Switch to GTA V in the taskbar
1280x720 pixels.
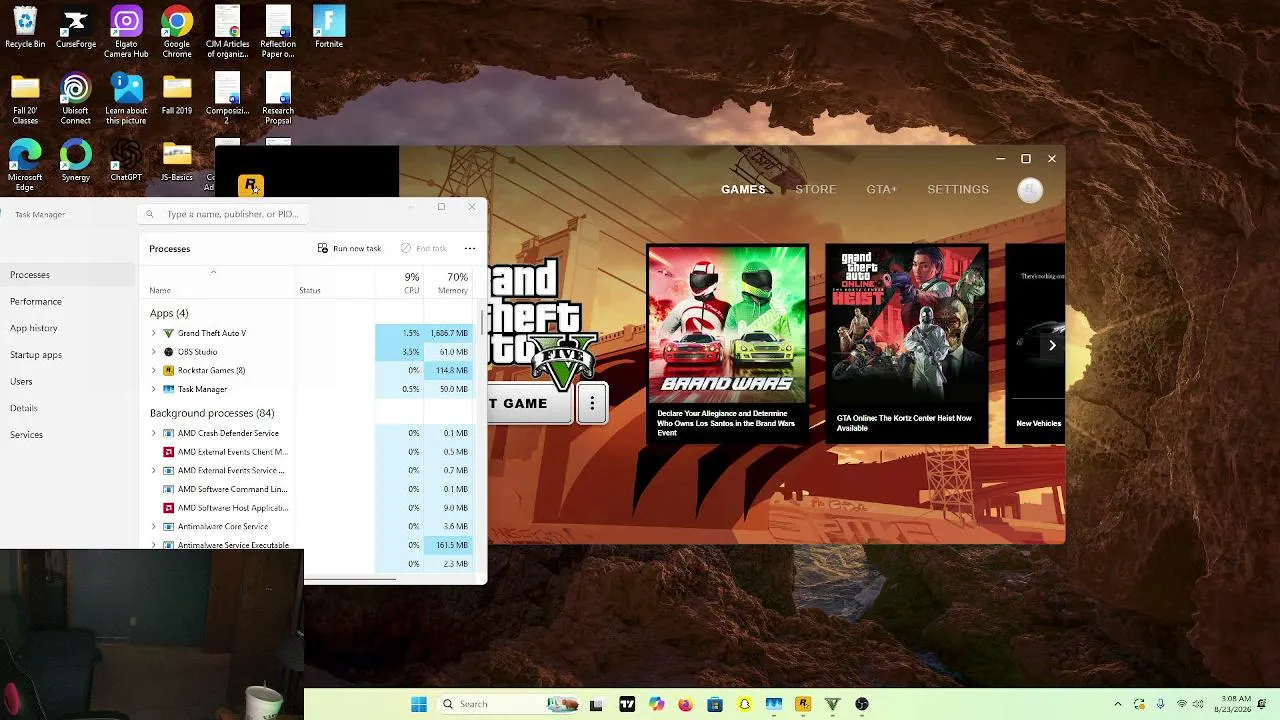coord(832,704)
